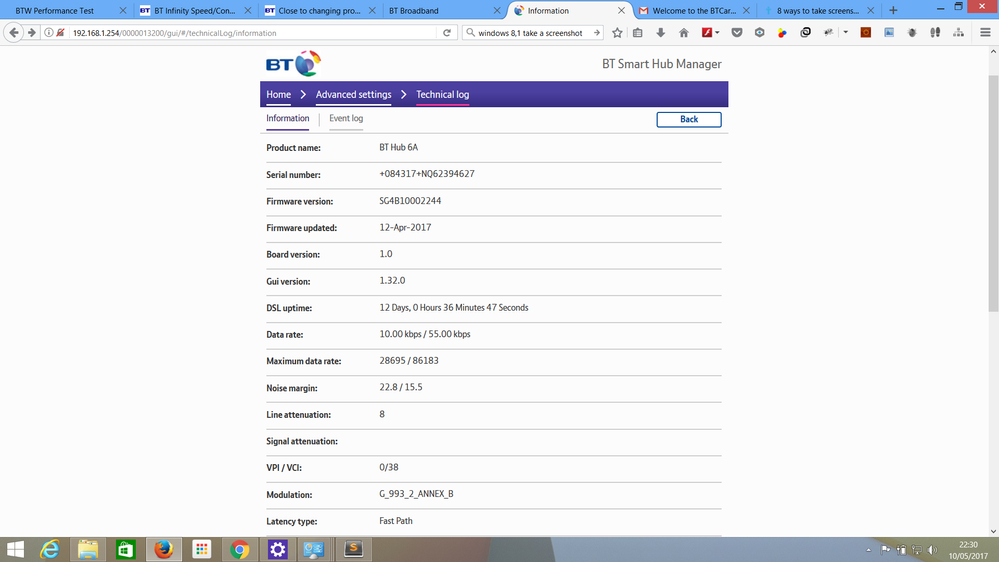Viewport: 999px width, 562px height.
Task: Open Flash extension dropdown arrow
Action: coord(717,32)
